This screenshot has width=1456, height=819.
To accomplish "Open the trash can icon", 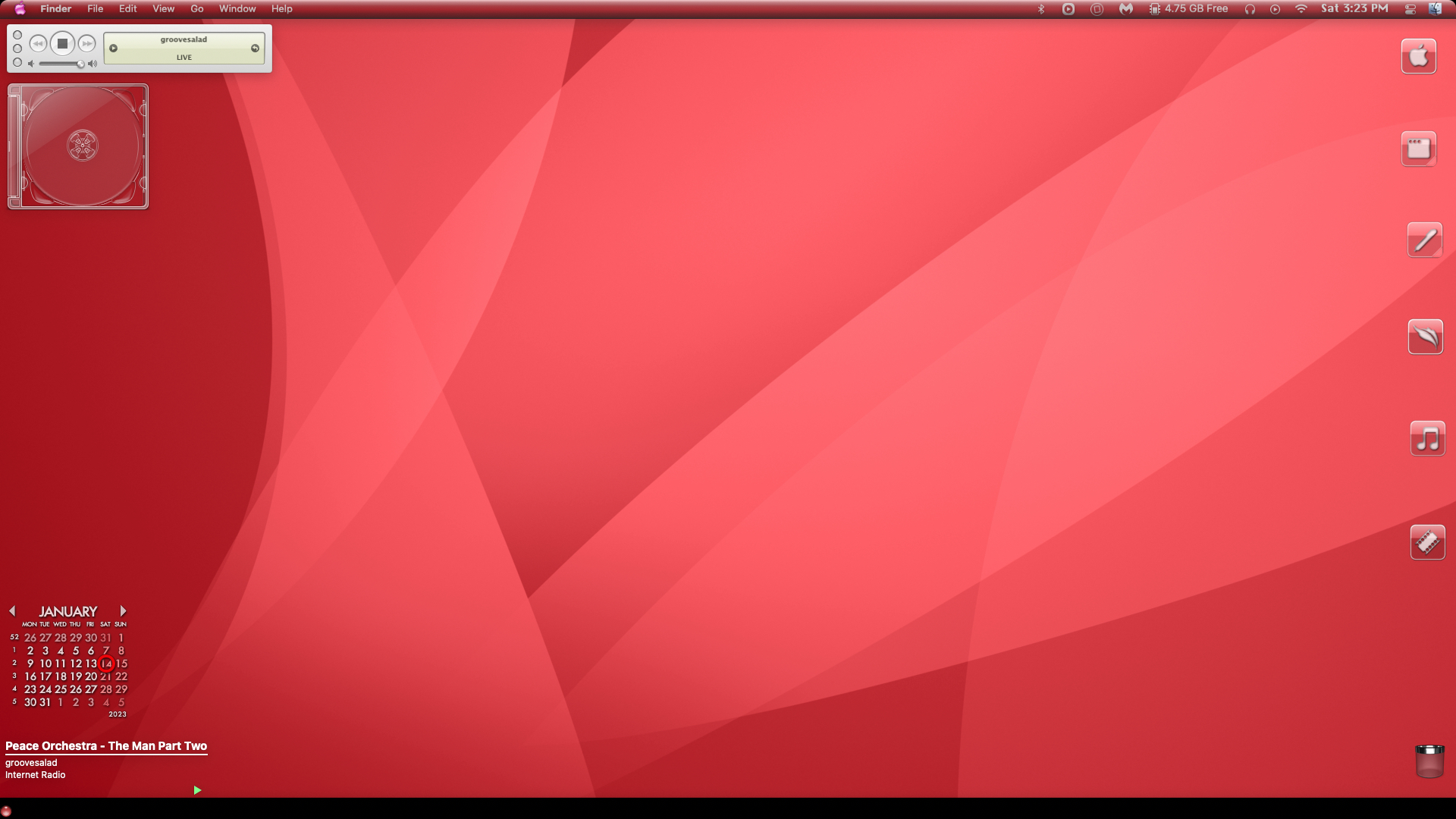I will (1429, 761).
